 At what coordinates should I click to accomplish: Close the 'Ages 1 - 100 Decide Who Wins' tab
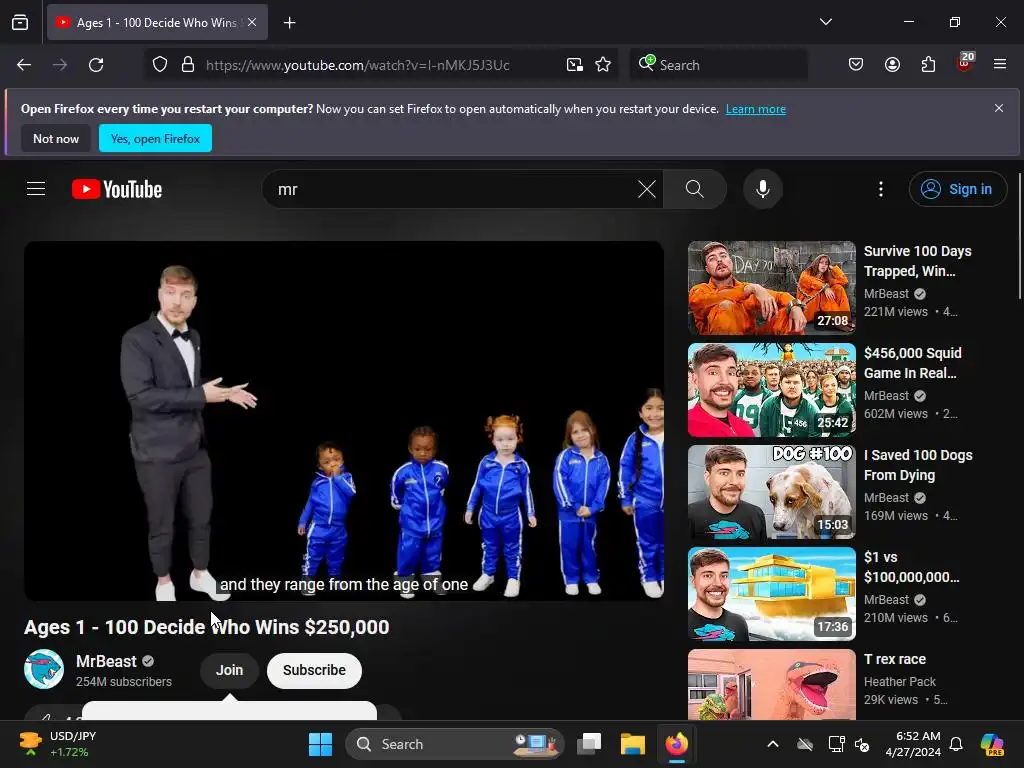click(x=252, y=22)
